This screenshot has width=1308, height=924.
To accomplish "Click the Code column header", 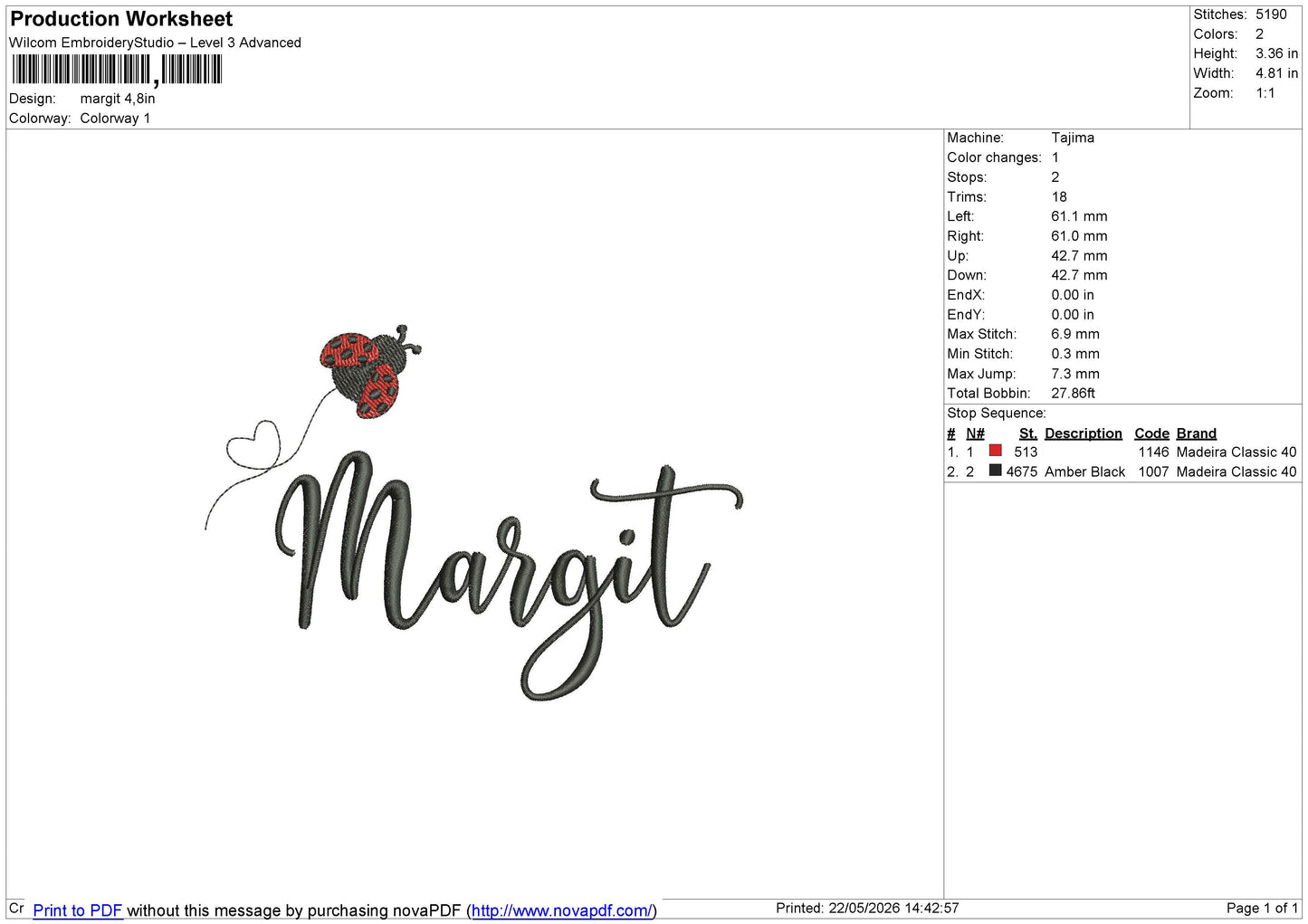I will [1151, 433].
